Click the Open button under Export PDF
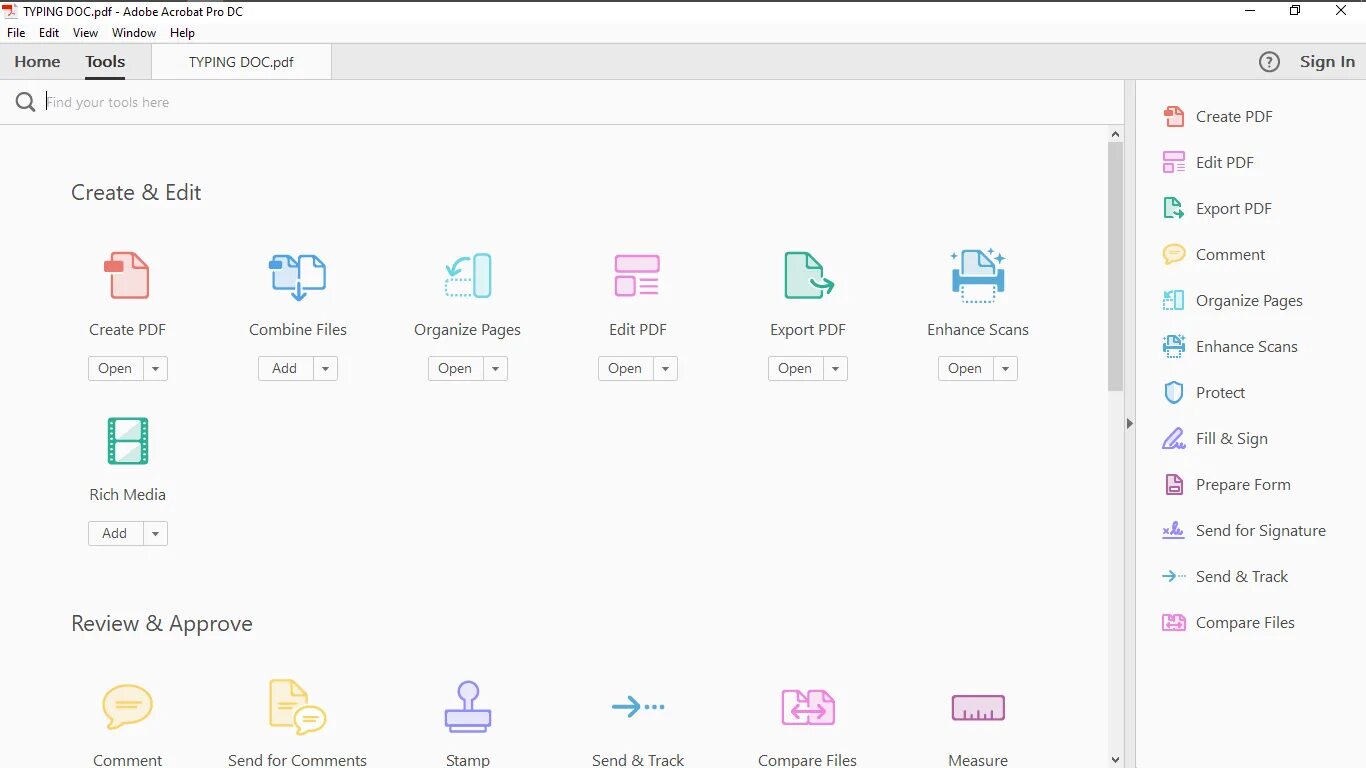Screen dimensions: 1366x768 (x=795, y=369)
